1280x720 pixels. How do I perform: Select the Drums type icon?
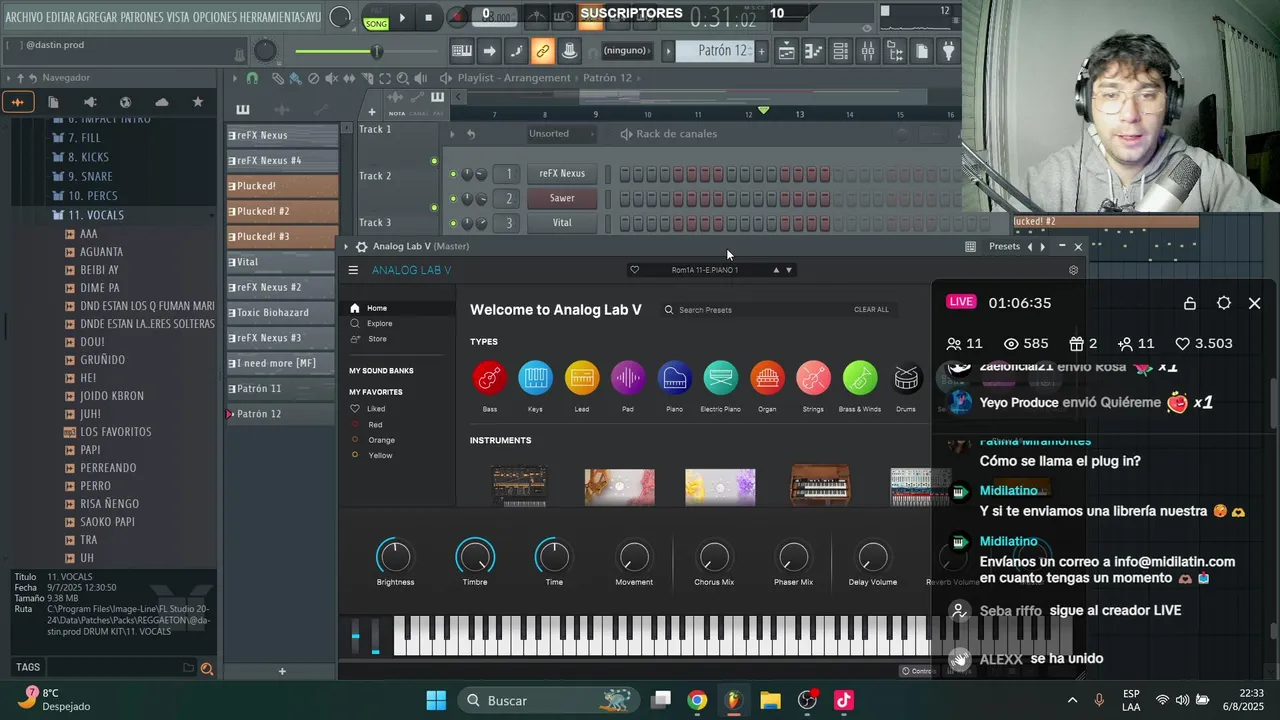coord(906,378)
